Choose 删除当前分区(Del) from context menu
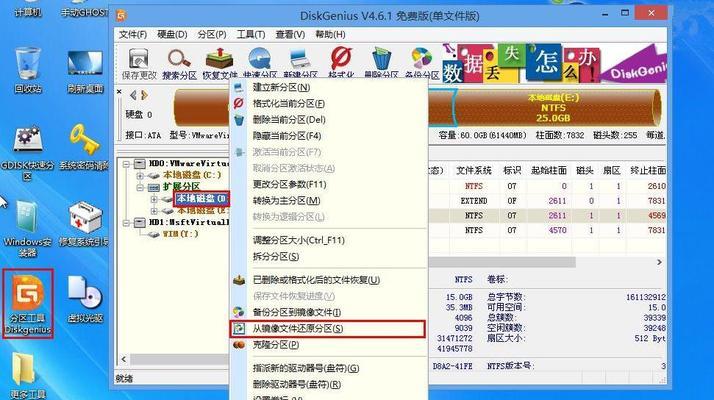The width and height of the screenshot is (714, 400). click(328, 120)
